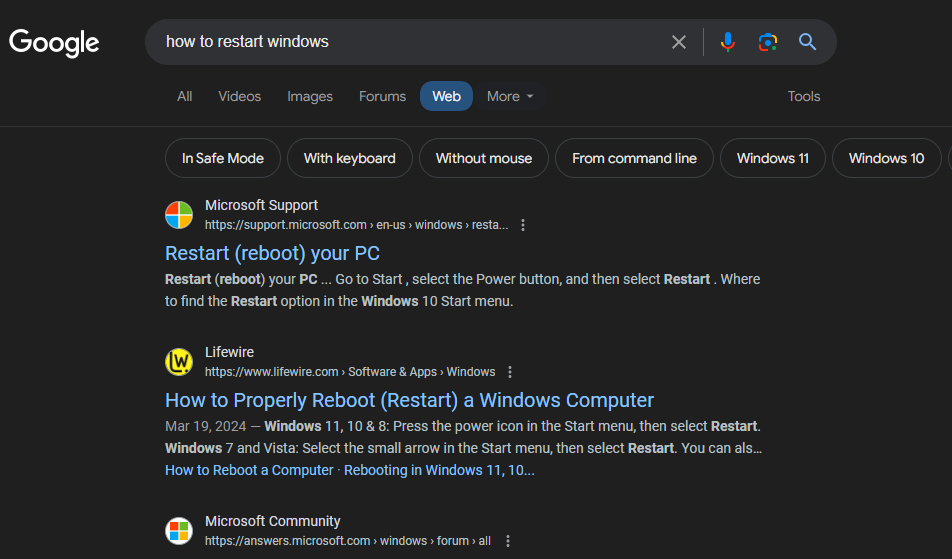Click inside the search text field
The image size is (952, 559).
(x=400, y=42)
